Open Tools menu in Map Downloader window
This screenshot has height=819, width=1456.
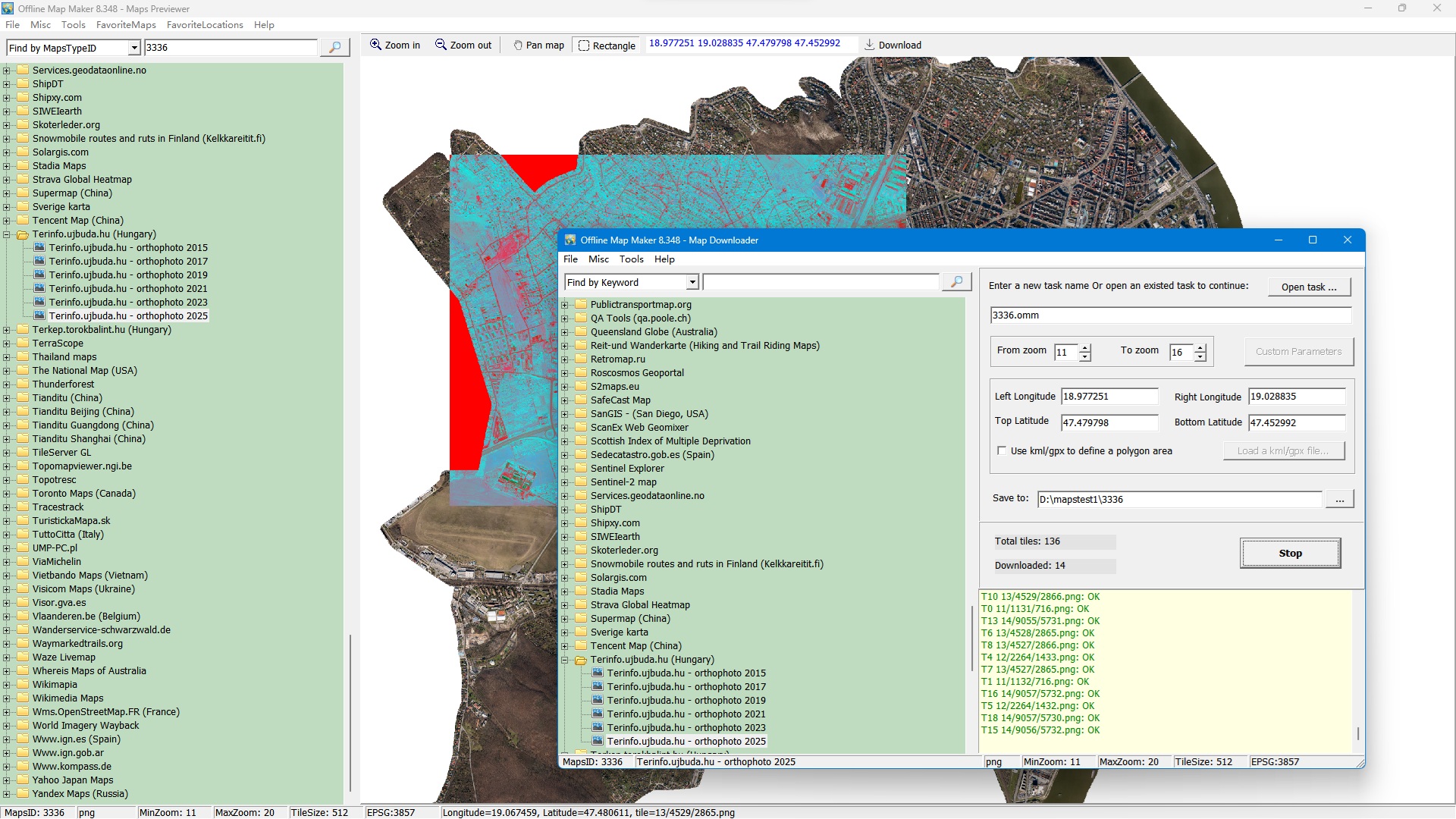pyautogui.click(x=631, y=259)
